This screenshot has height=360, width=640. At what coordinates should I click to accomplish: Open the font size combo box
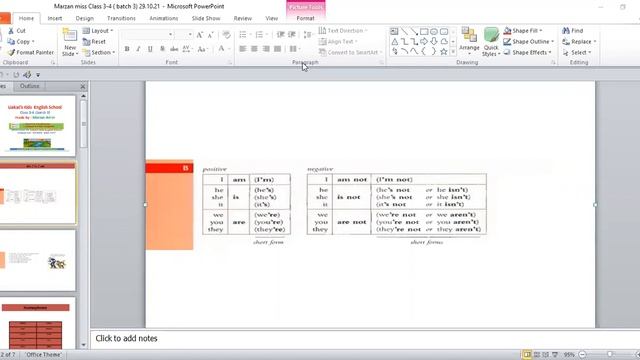coord(184,35)
